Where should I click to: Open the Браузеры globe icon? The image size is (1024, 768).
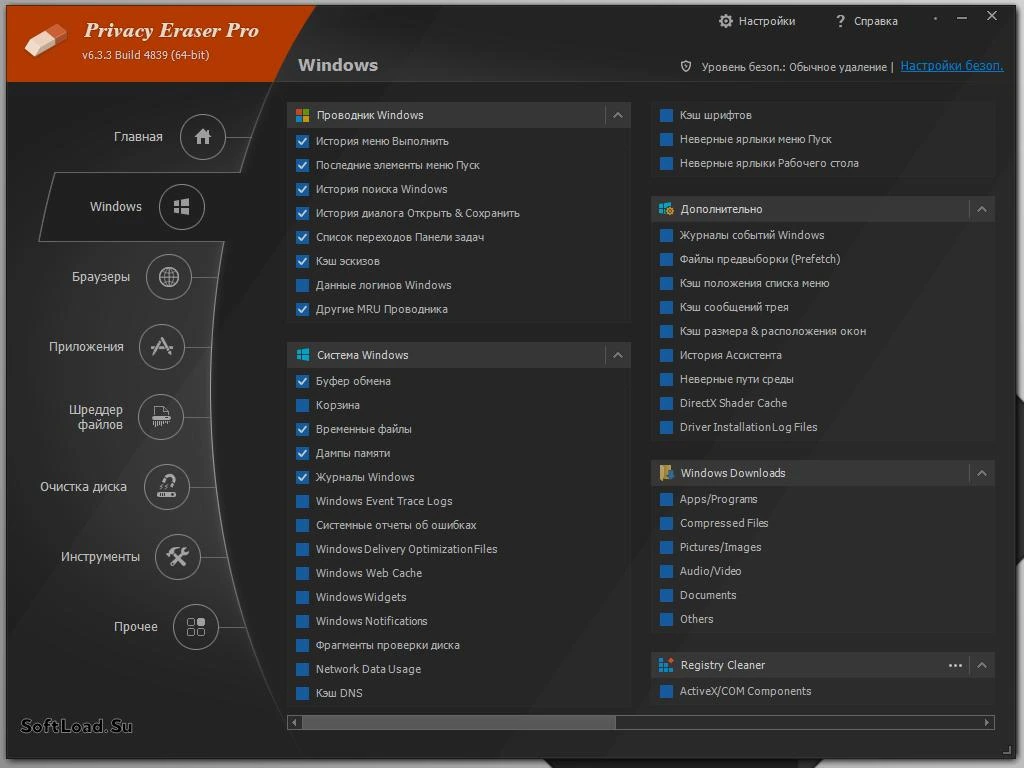168,277
